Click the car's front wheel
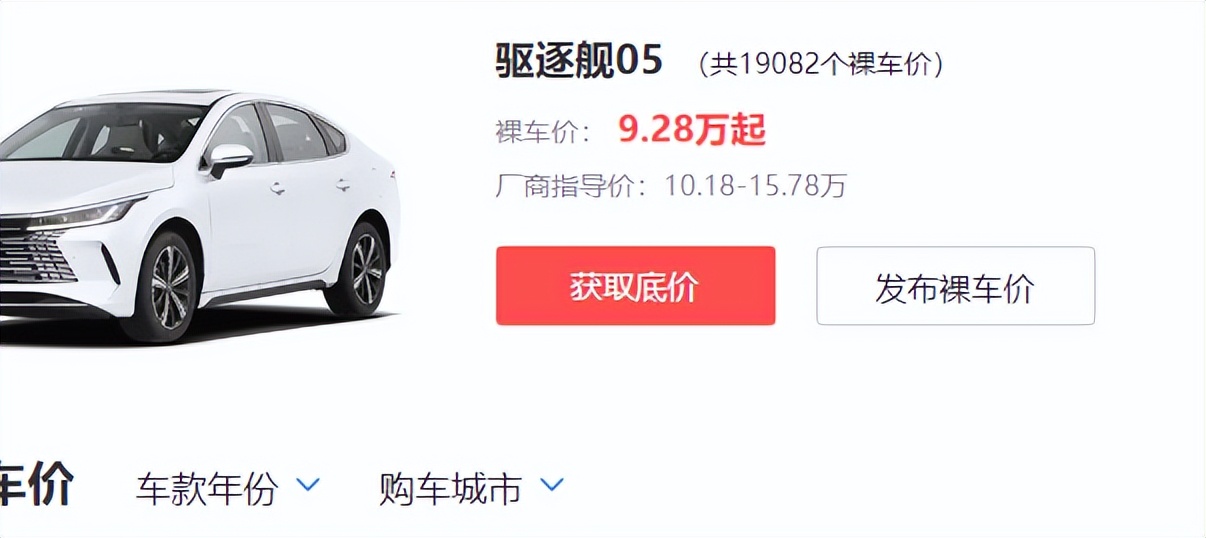 click(x=167, y=287)
